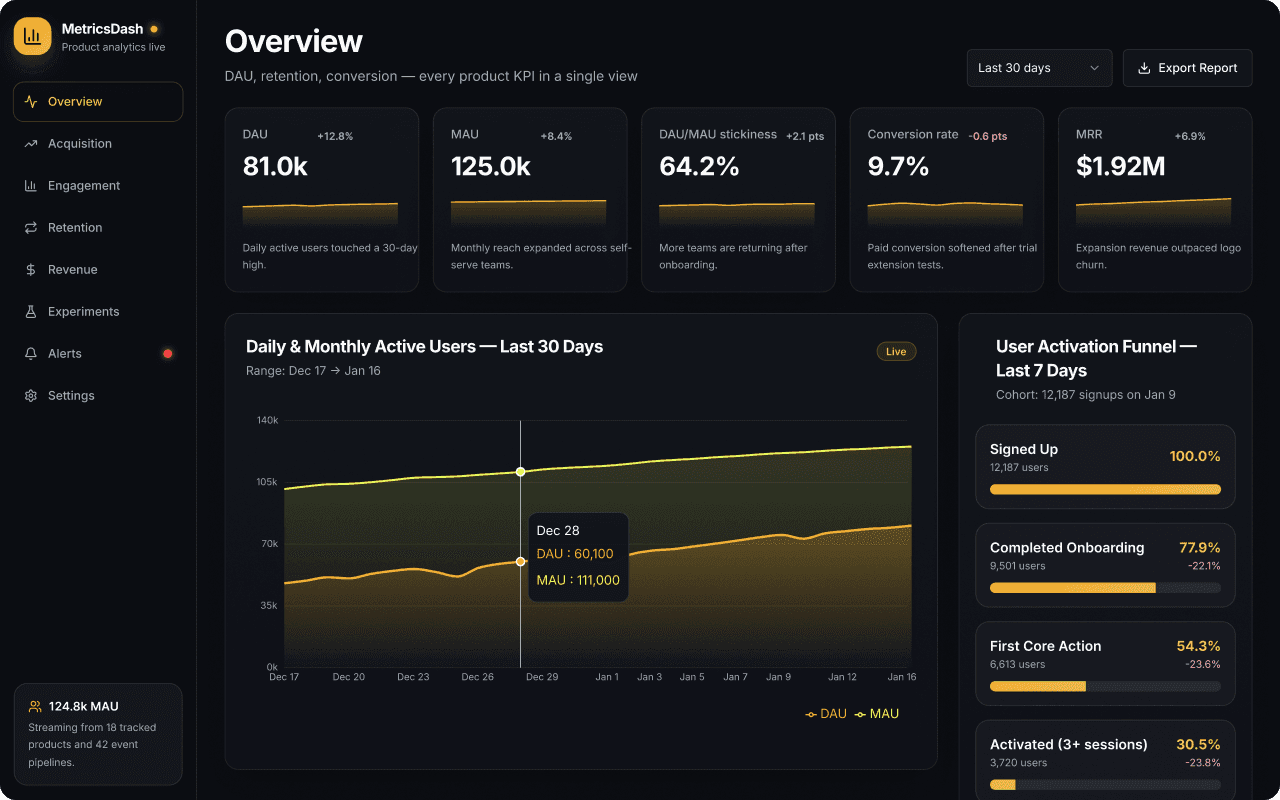Viewport: 1280px width, 800px height.
Task: Click the +2.1 pts stickiness badge
Action: pos(805,136)
